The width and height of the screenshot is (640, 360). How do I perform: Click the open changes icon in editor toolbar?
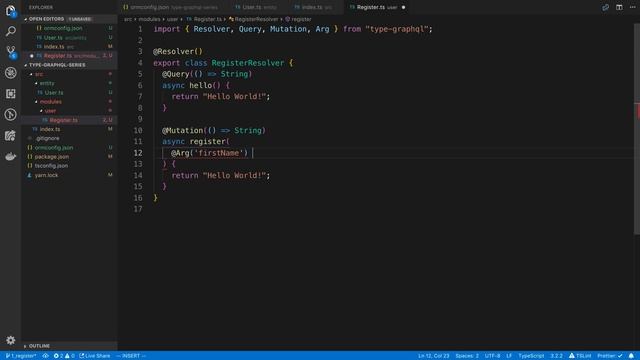605,7
